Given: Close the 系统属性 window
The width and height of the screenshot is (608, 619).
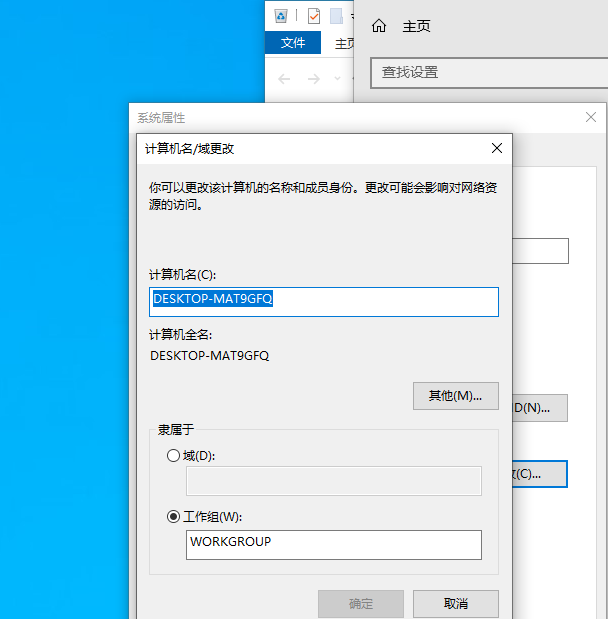Looking at the screenshot, I should (591, 117).
